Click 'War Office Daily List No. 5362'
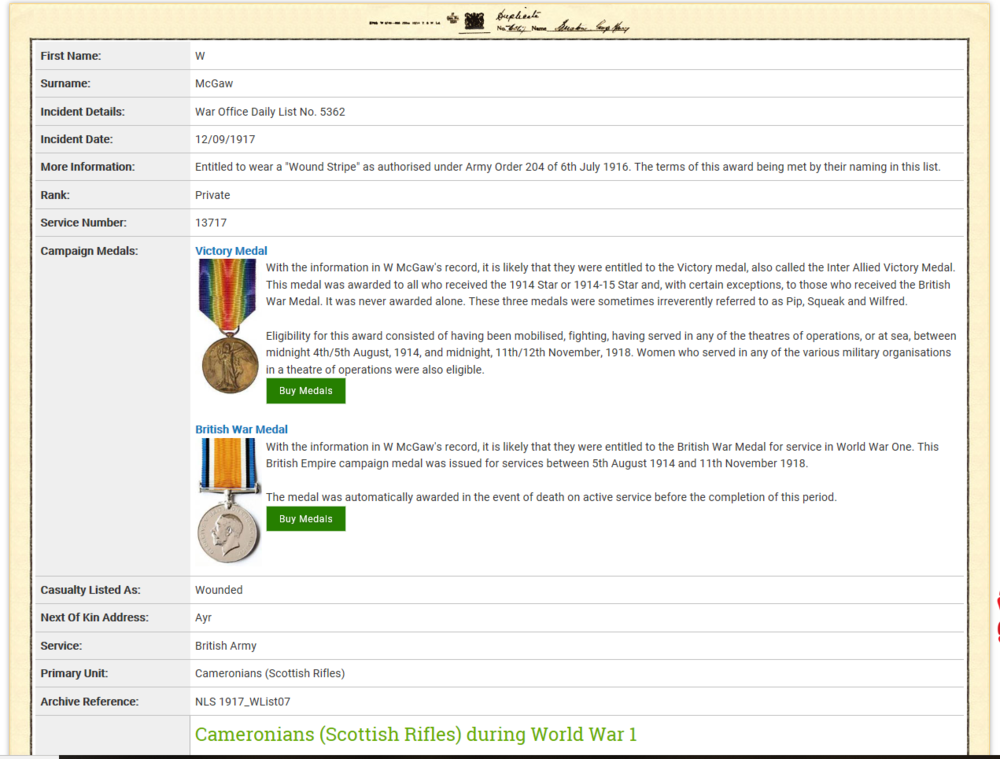This screenshot has width=1000, height=759. 270,112
